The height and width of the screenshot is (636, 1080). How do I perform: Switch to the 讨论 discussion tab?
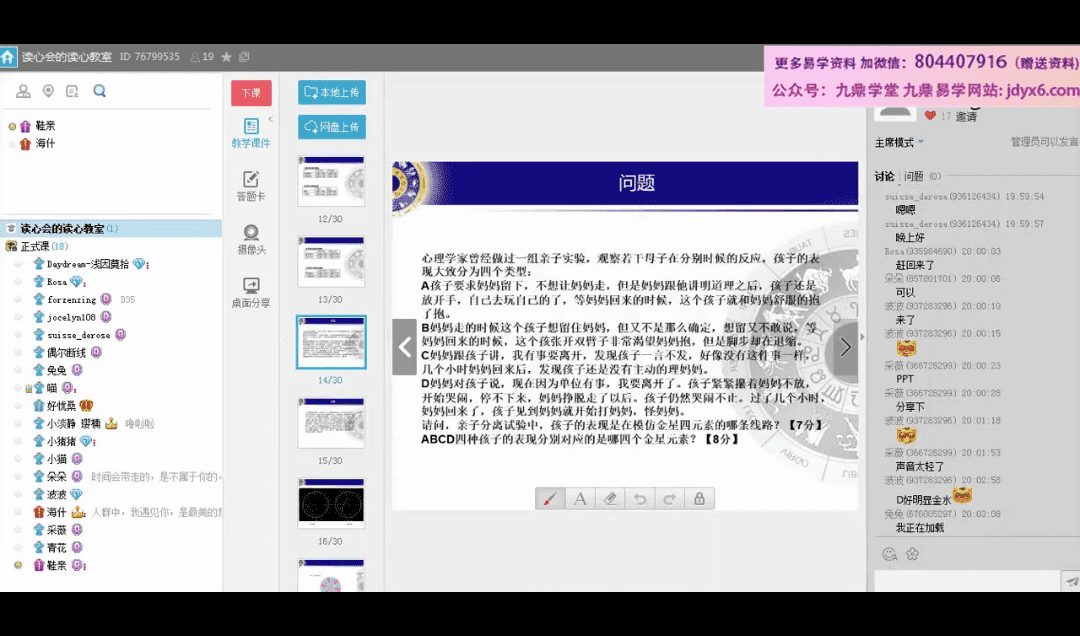884,176
